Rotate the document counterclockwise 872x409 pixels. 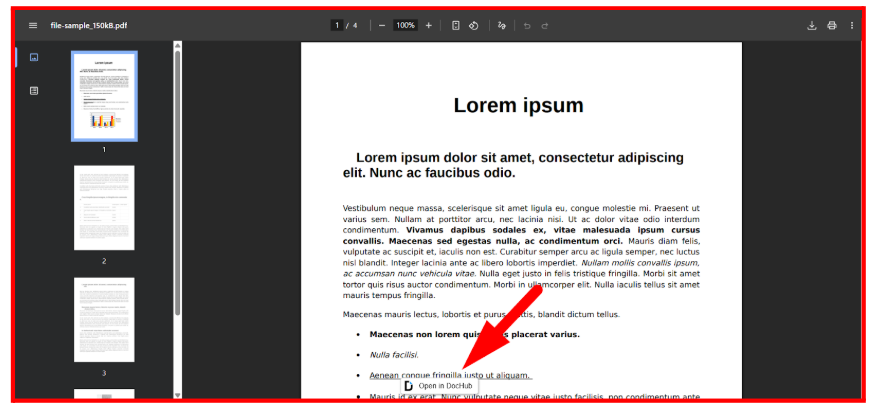coord(474,25)
